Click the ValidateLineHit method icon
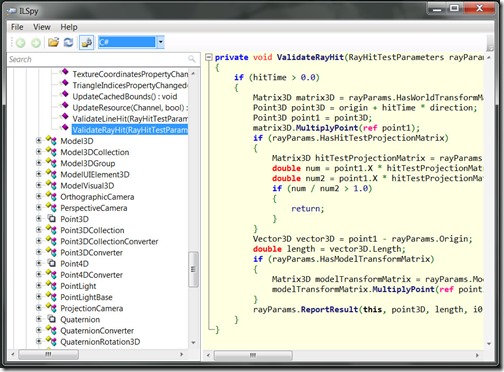This screenshot has width=504, height=372. 65,116
